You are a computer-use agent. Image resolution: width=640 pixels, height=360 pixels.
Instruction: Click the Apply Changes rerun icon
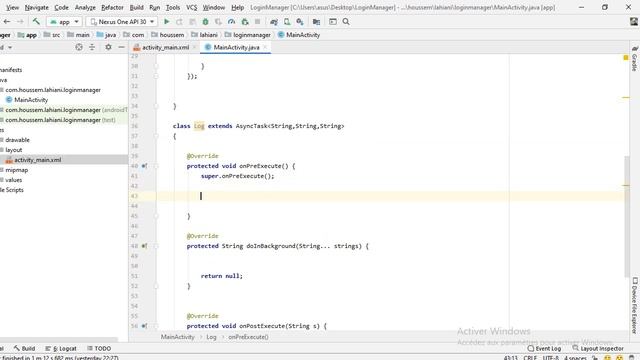click(179, 22)
